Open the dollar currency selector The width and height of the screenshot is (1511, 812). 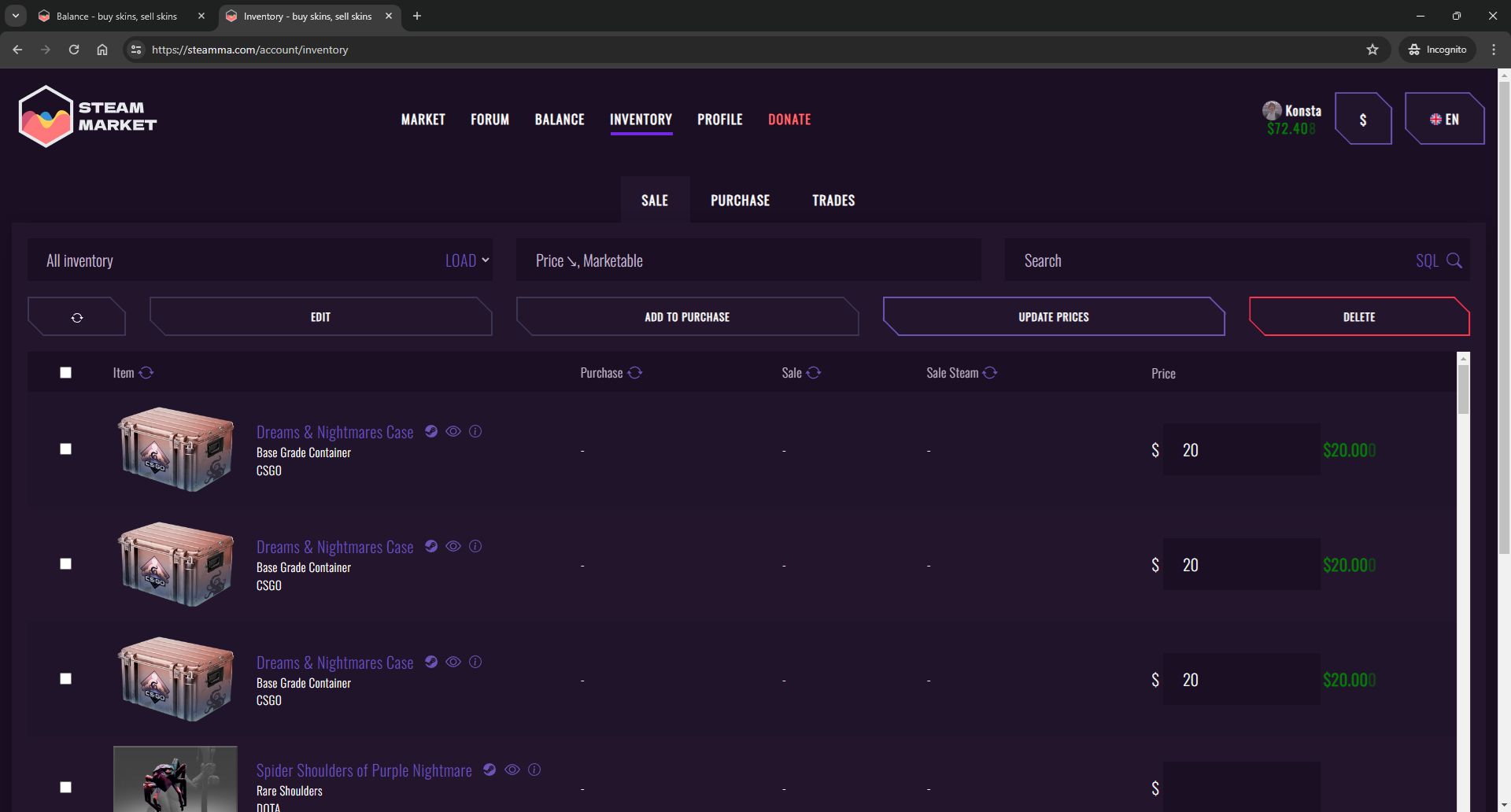click(x=1363, y=119)
